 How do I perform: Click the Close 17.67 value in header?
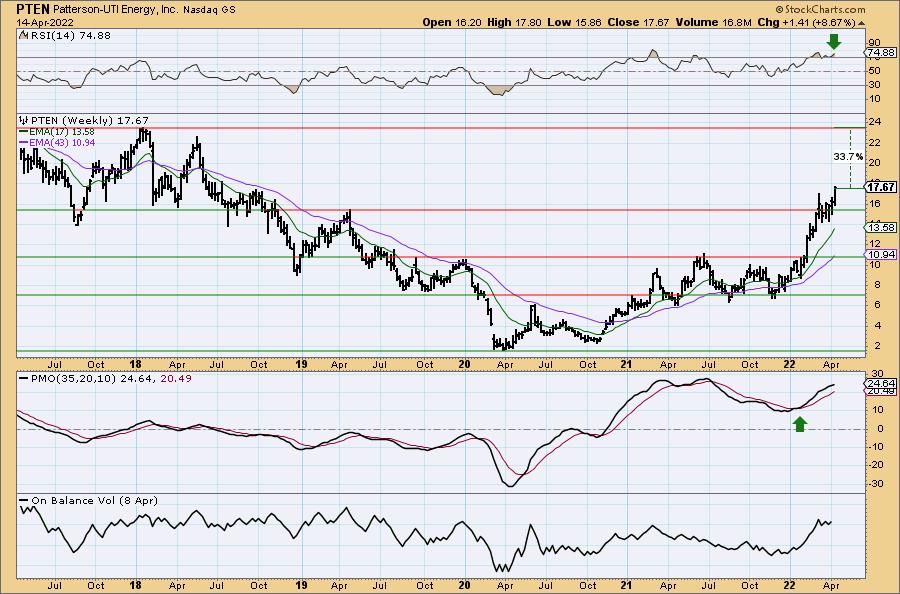pos(637,22)
